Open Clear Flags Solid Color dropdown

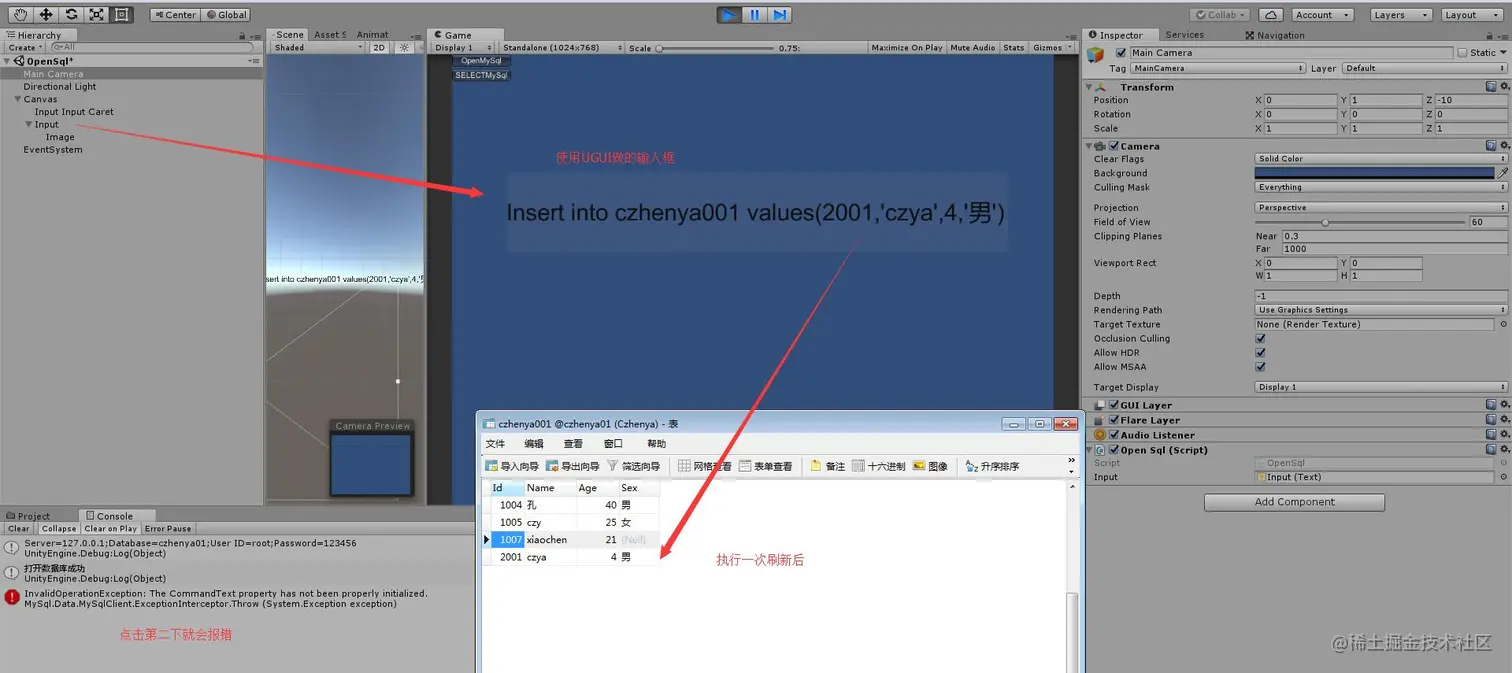1381,159
